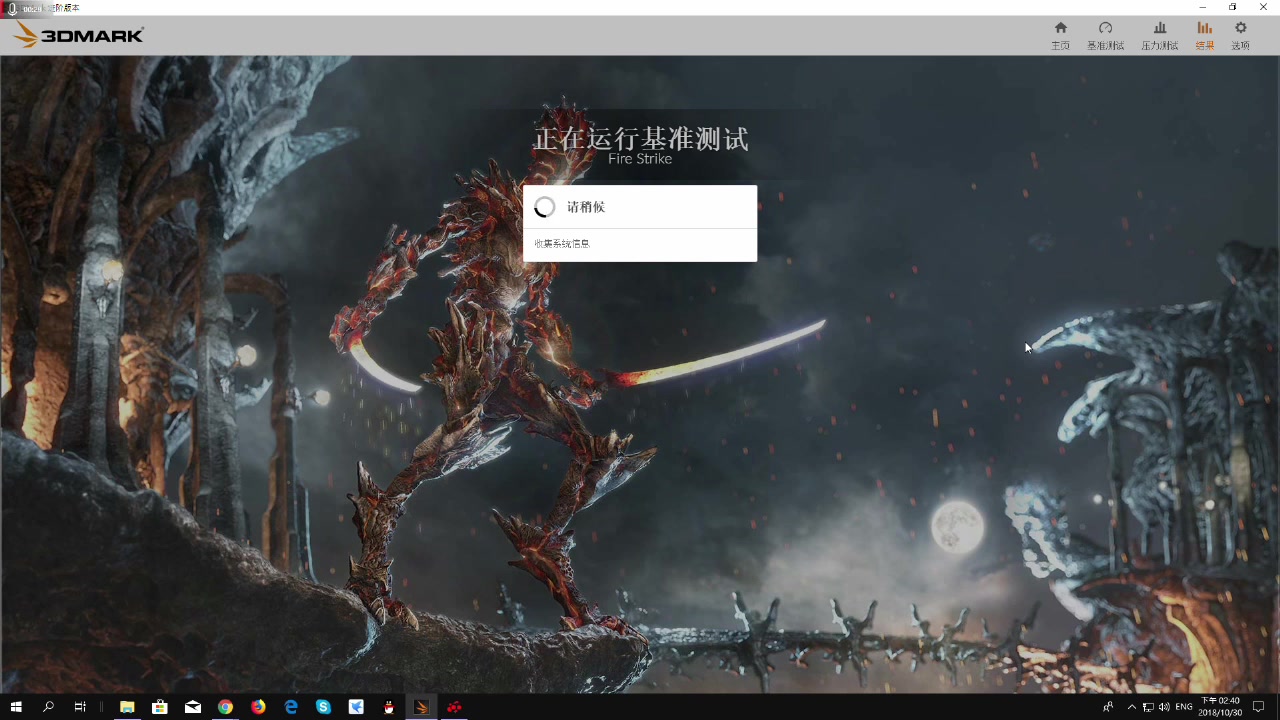Image resolution: width=1280 pixels, height=720 pixels.
Task: Open QQ penguin app on taskbar
Action: pos(389,707)
